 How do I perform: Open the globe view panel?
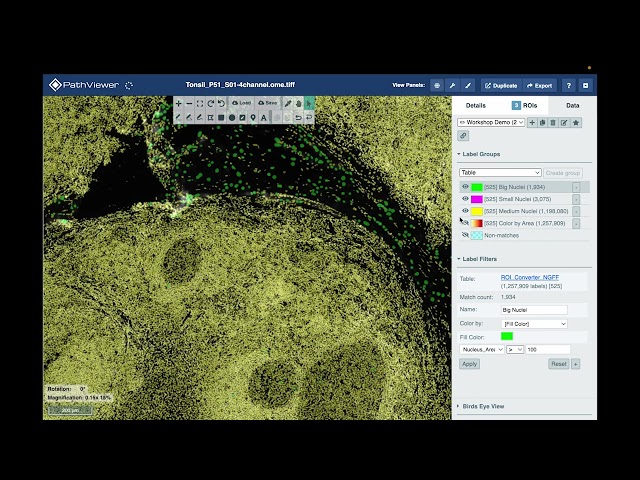(437, 85)
